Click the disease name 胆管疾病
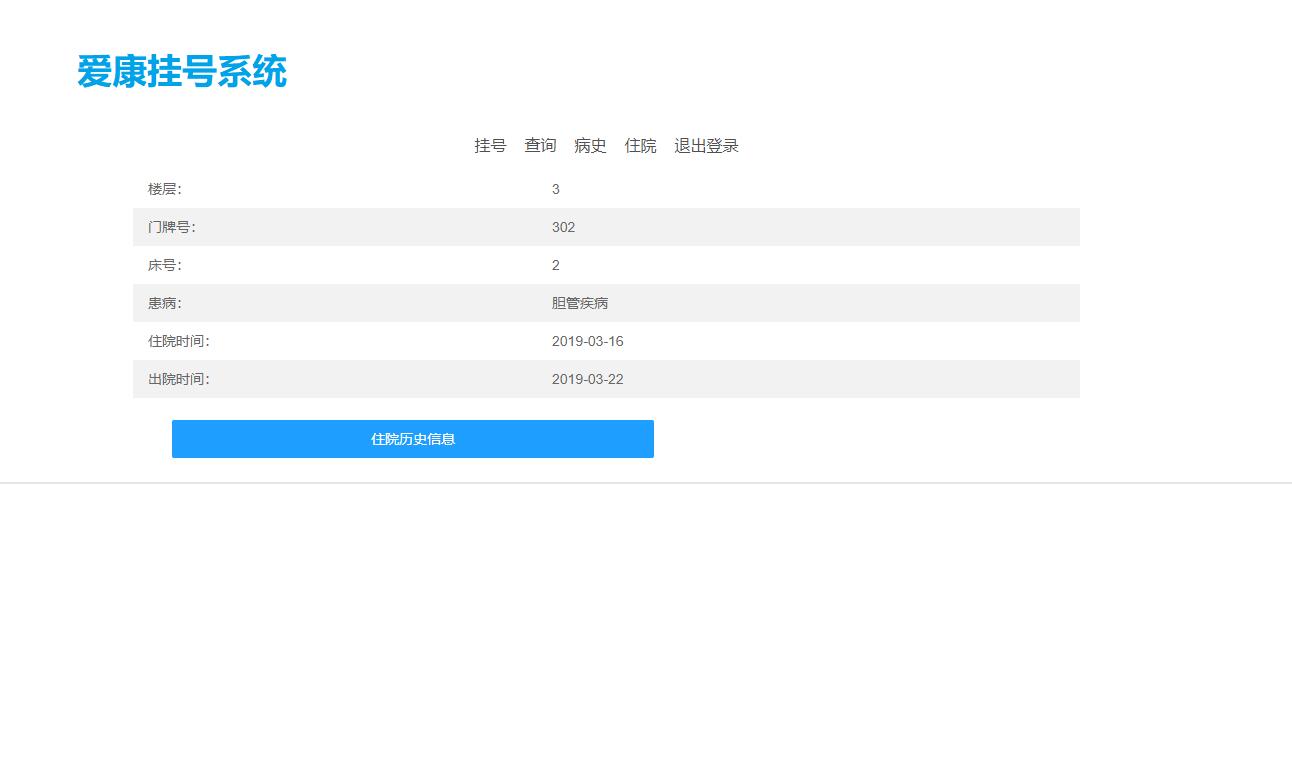The width and height of the screenshot is (1292, 773). 580,303
